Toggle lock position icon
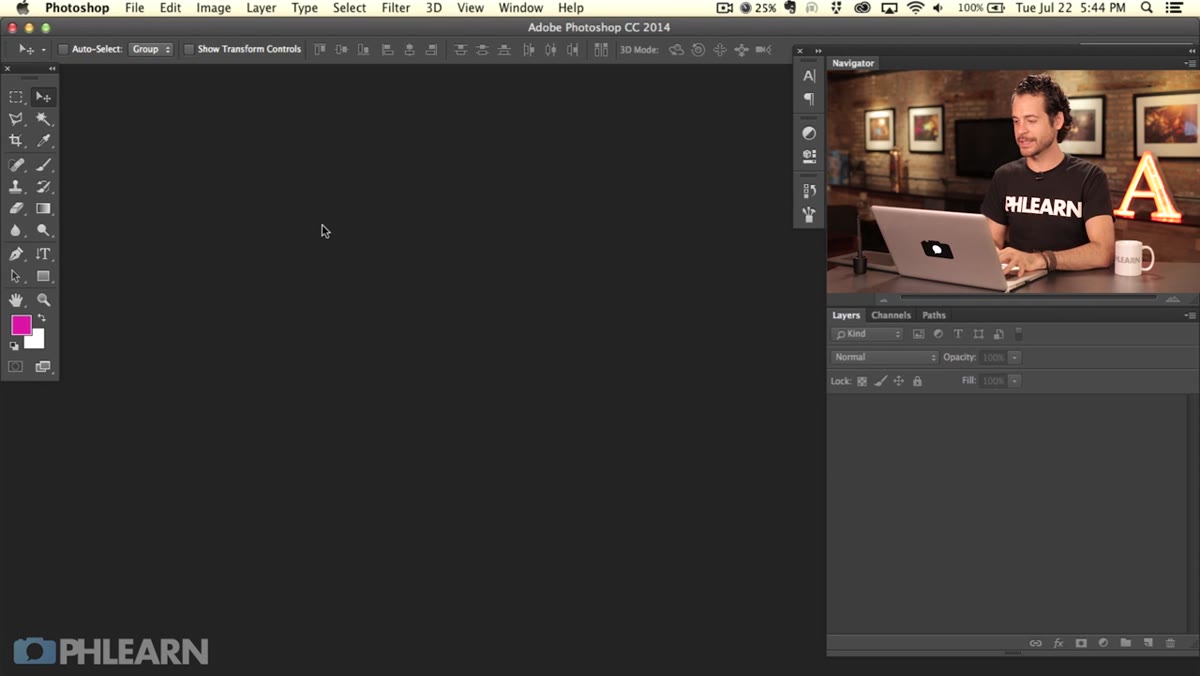The image size is (1200, 676). pos(899,381)
